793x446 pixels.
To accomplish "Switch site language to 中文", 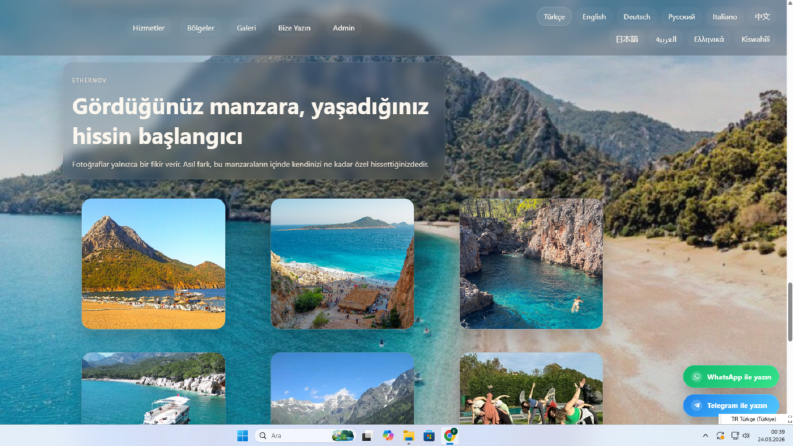I will coord(762,17).
